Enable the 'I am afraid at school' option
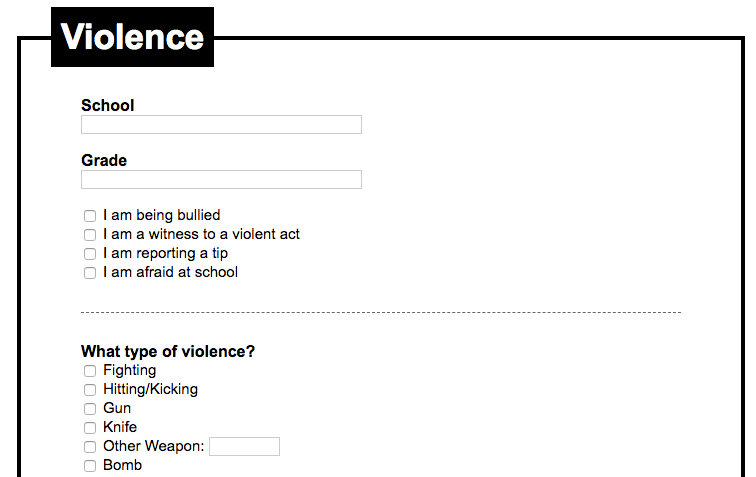 point(90,273)
